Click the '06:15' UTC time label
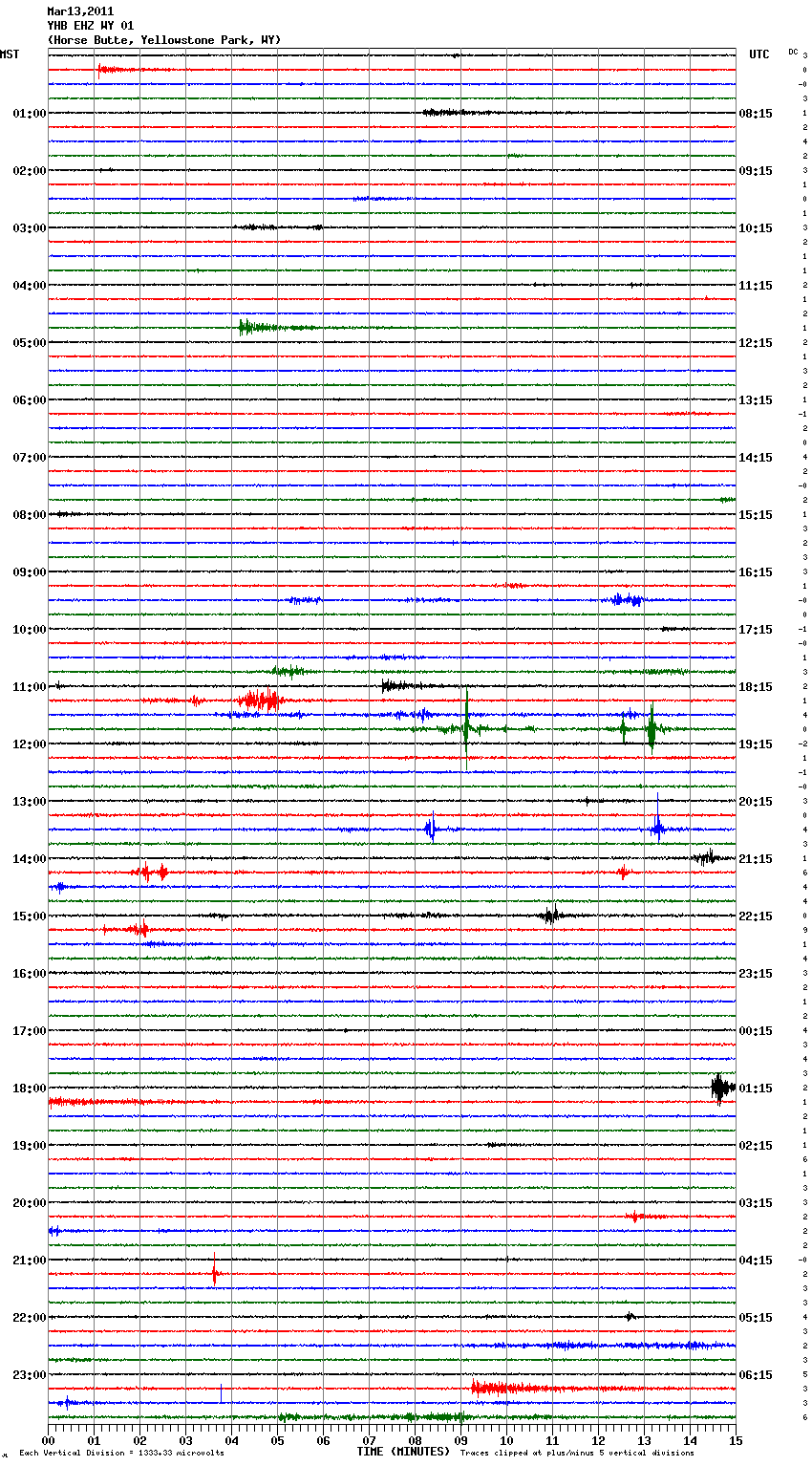Screen dimensions: 812x1466 [756, 1375]
